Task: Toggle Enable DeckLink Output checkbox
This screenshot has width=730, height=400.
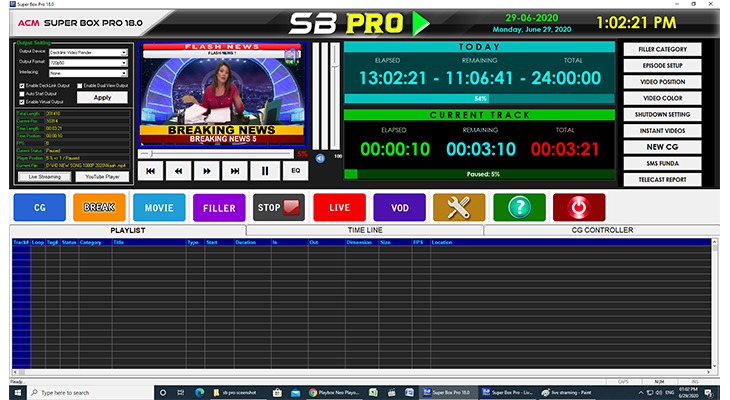Action: (22, 86)
